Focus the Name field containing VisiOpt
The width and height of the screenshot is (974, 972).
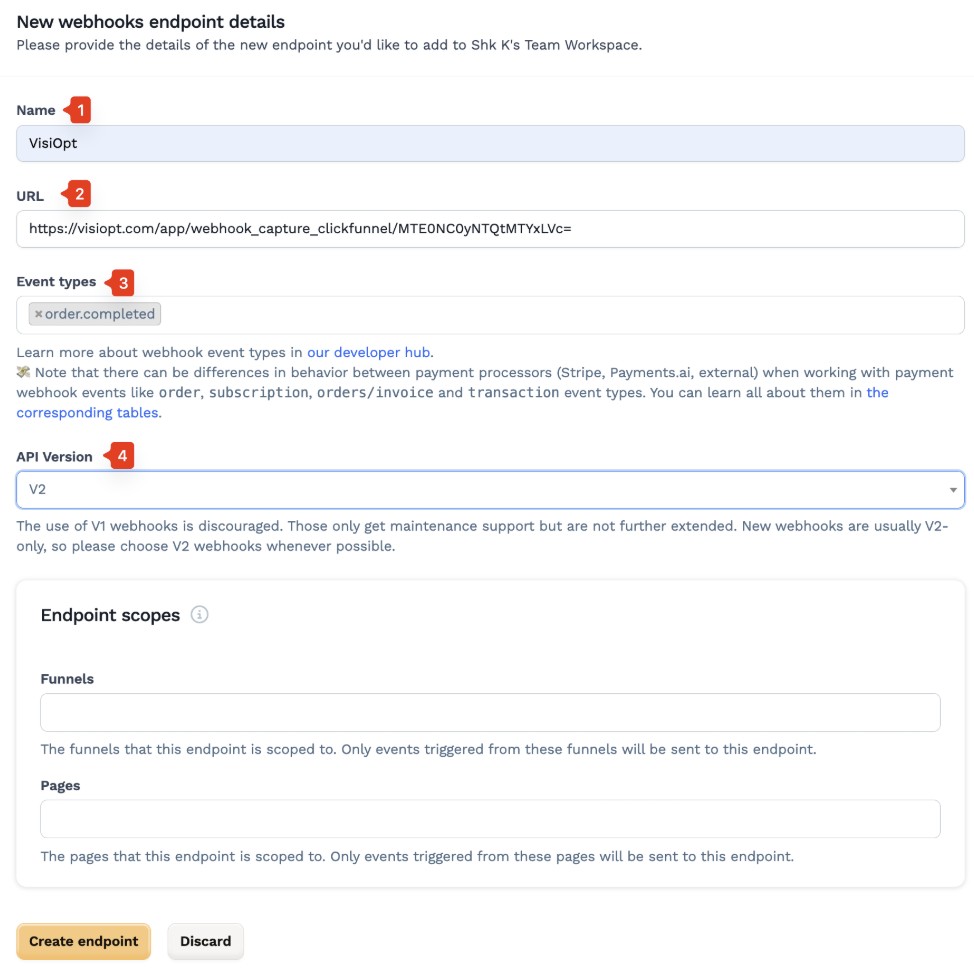click(490, 143)
